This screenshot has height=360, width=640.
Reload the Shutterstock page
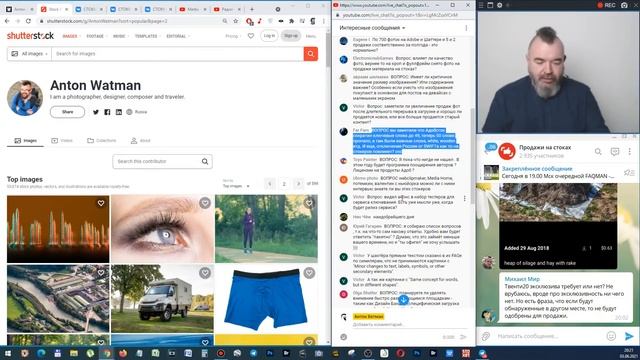click(x=28, y=21)
